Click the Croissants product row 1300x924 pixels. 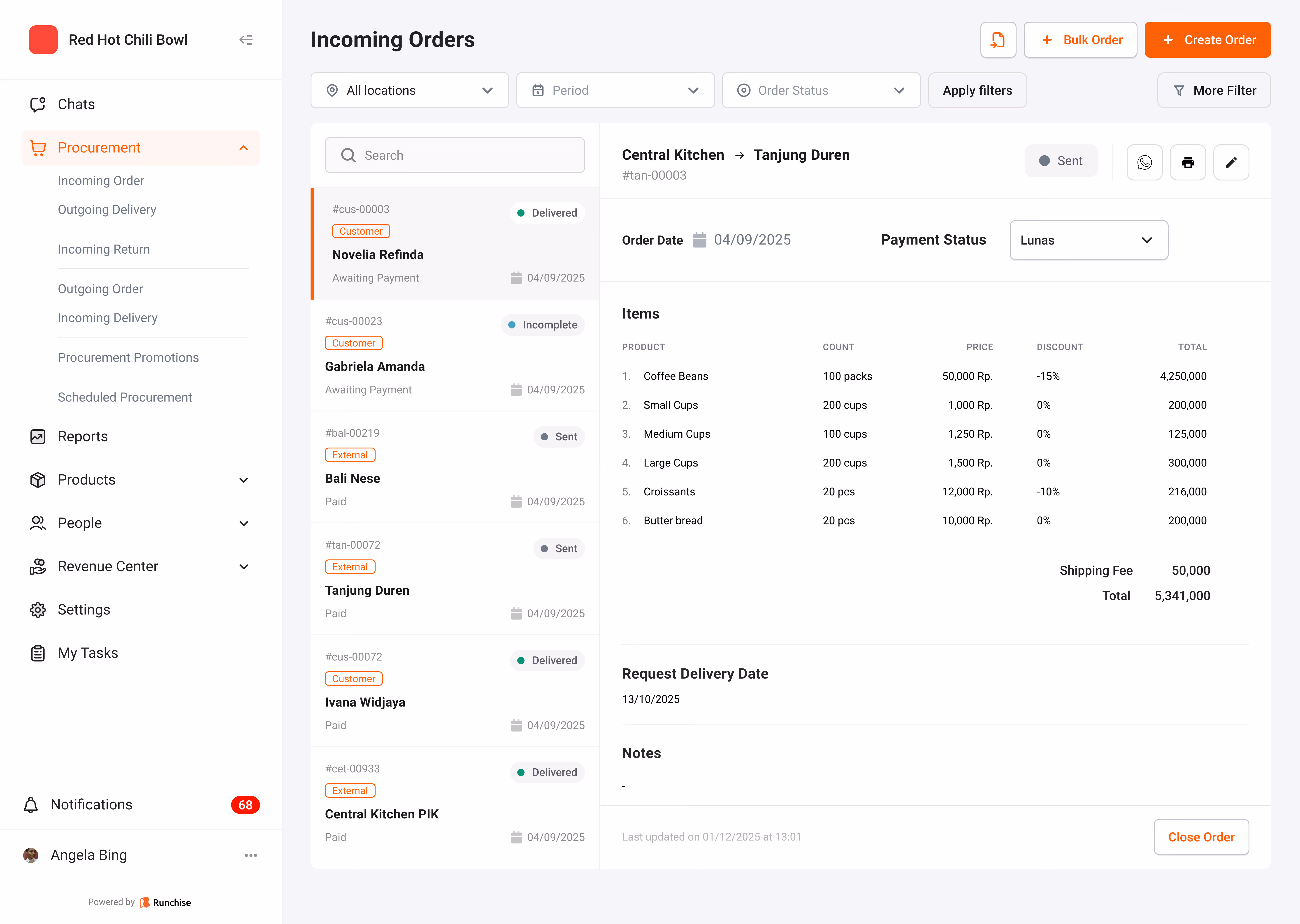coord(914,492)
